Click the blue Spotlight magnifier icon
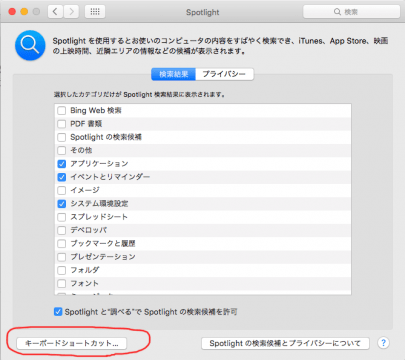Image resolution: width=405 pixels, height=360 pixels. pyautogui.click(x=30, y=45)
